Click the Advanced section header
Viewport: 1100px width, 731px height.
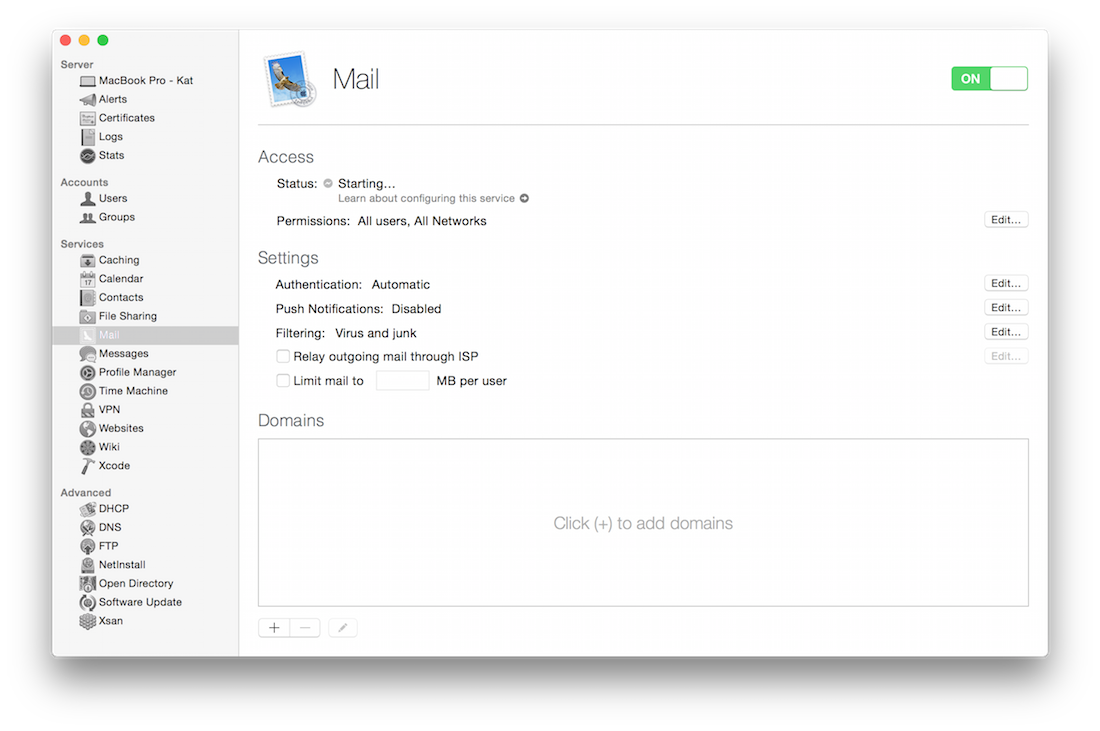(x=86, y=492)
